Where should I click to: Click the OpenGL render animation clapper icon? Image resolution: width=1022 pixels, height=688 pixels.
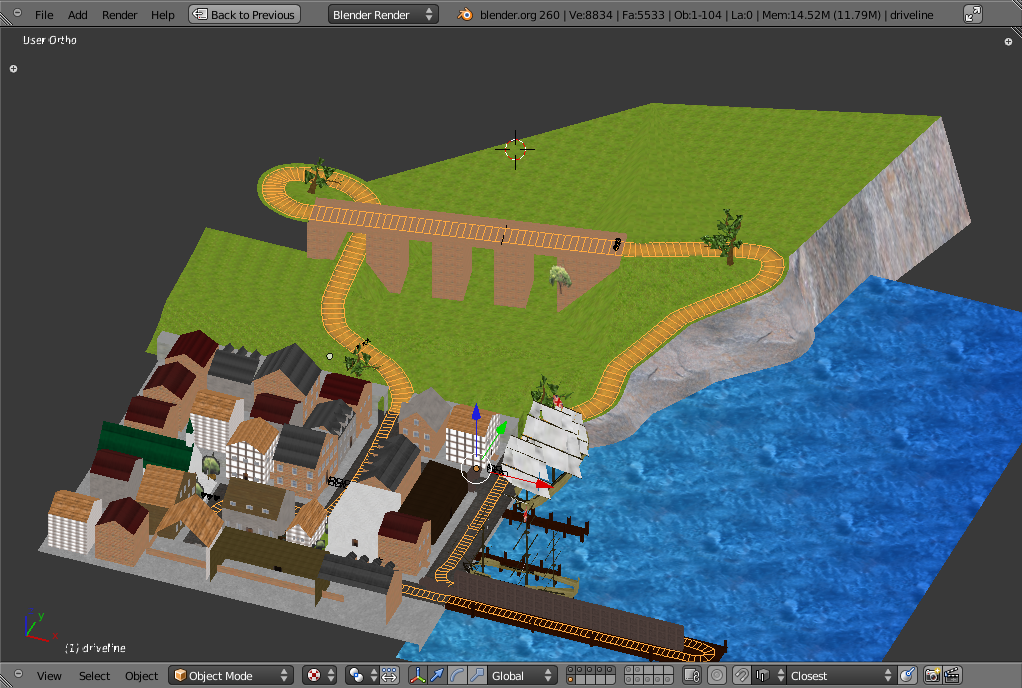coord(952,676)
